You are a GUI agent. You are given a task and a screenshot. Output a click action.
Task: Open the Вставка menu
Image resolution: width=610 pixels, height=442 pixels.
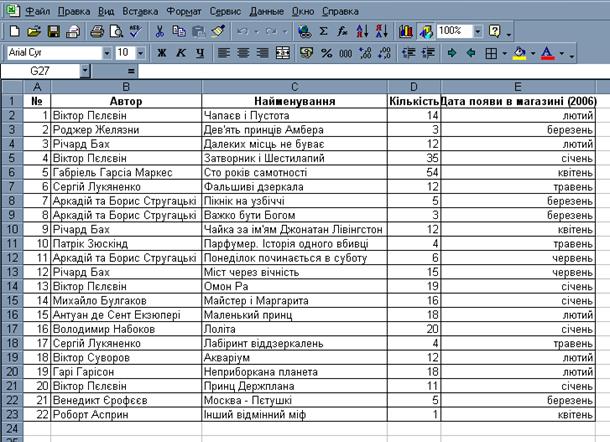pyautogui.click(x=140, y=12)
